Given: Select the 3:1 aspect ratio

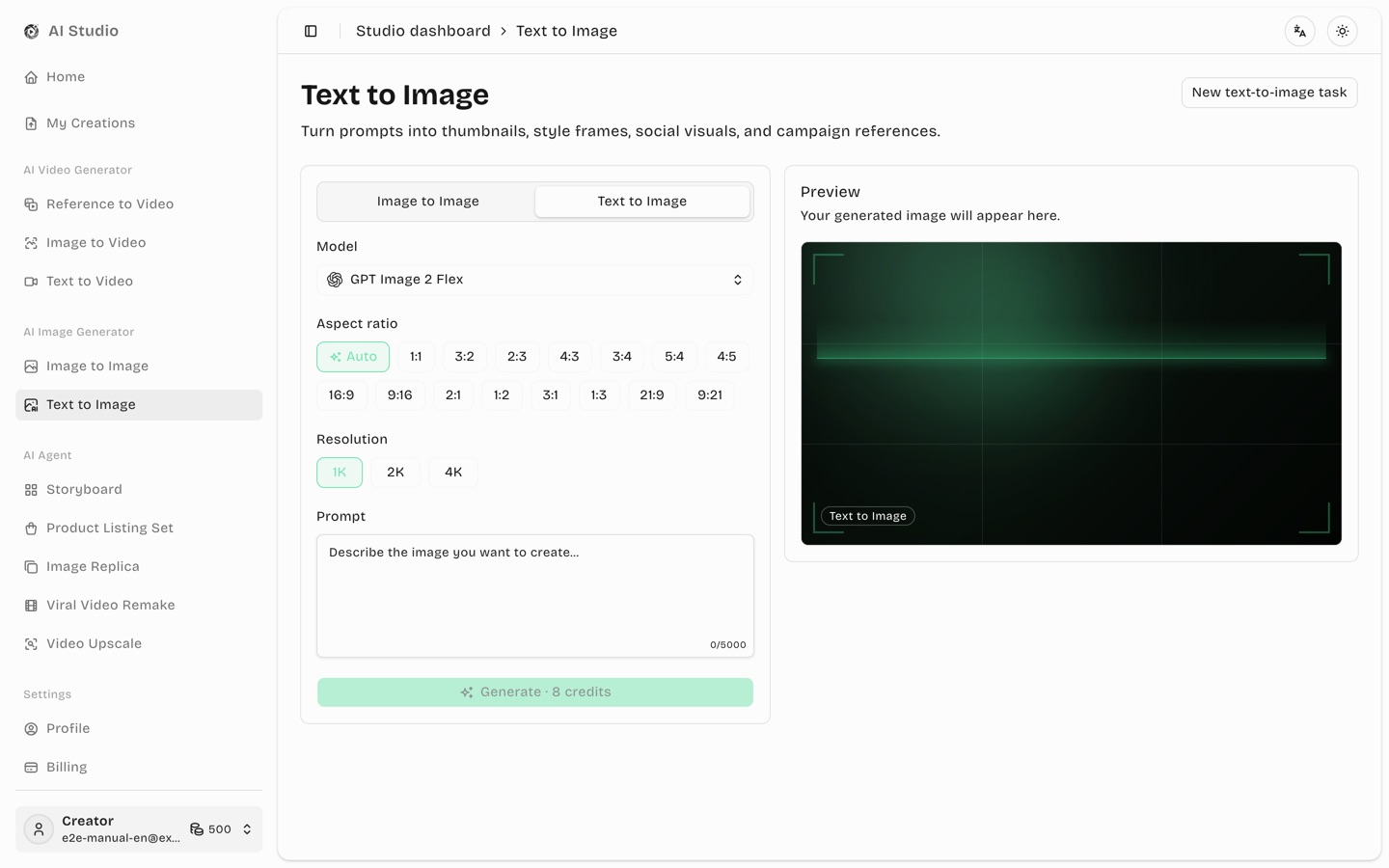Looking at the screenshot, I should pyautogui.click(x=551, y=395).
